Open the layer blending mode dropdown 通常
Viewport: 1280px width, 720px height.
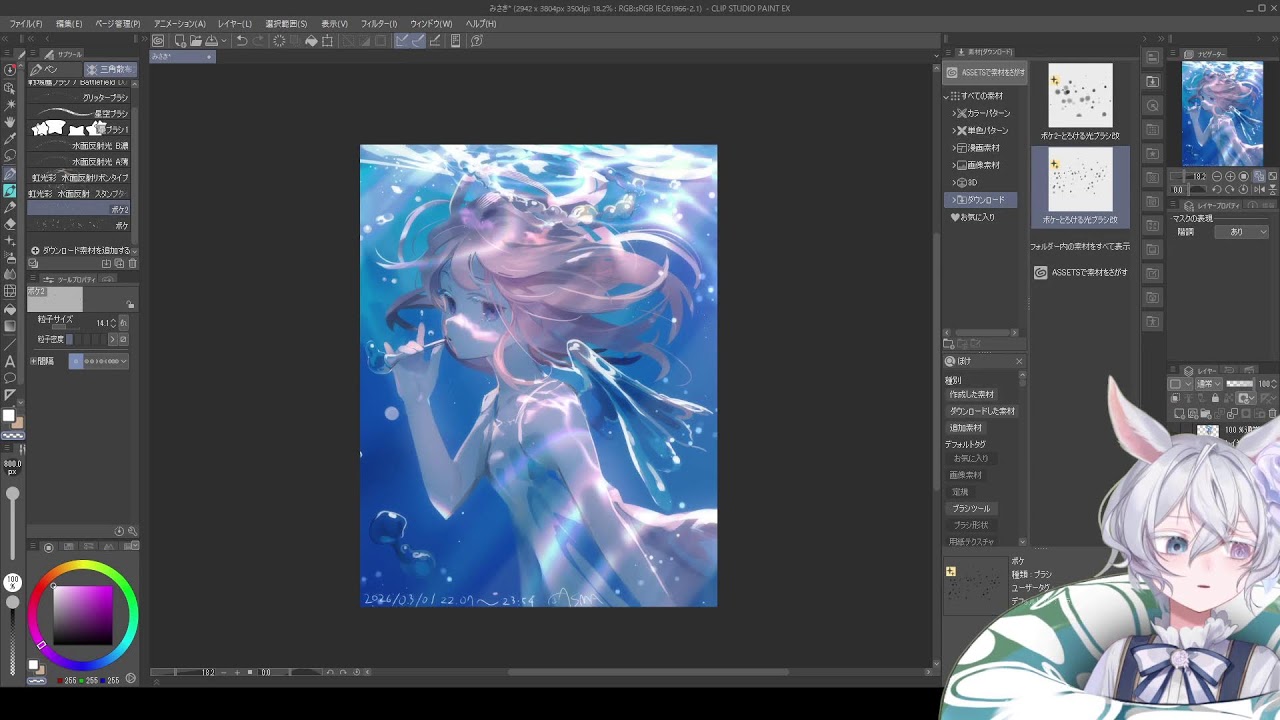coord(1209,384)
